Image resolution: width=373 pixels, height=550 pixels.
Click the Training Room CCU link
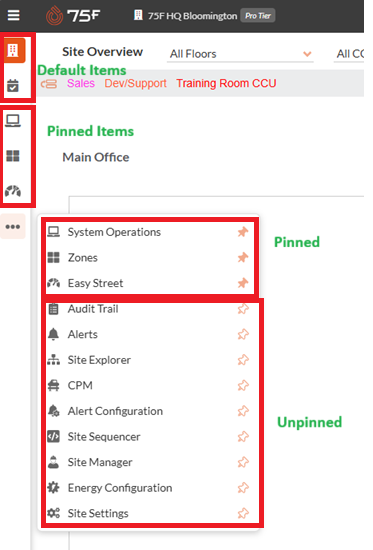pyautogui.click(x=226, y=83)
